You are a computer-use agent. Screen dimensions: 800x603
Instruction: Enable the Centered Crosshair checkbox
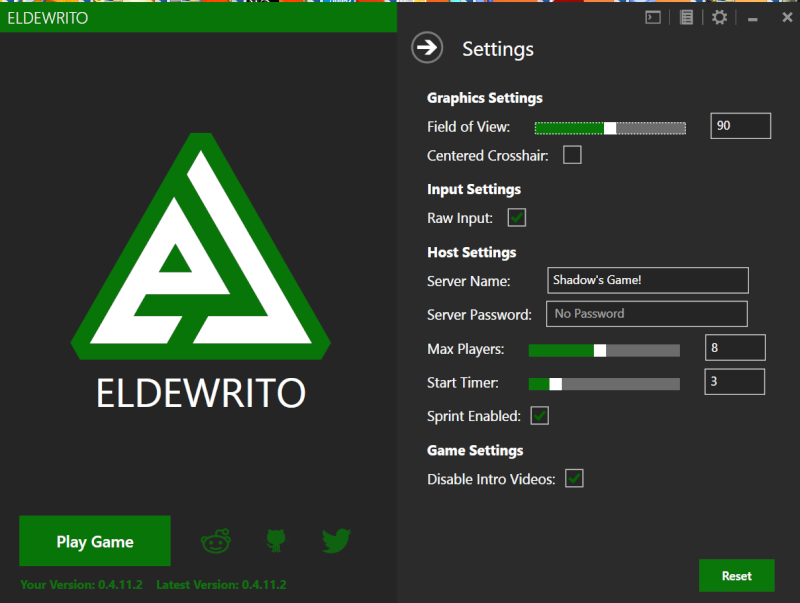point(572,155)
